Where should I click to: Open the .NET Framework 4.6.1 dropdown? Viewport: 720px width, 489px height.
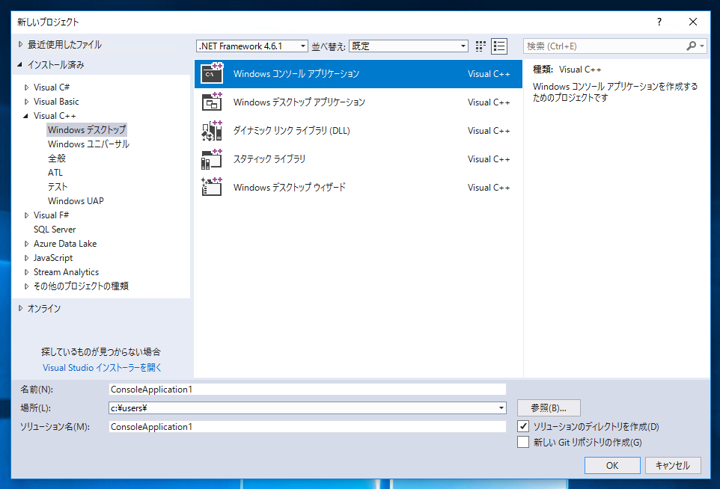[252, 46]
